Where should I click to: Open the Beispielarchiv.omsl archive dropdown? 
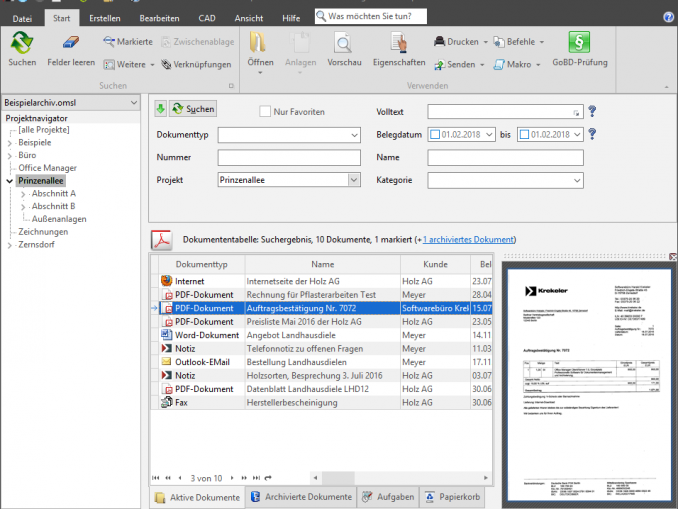tap(134, 103)
